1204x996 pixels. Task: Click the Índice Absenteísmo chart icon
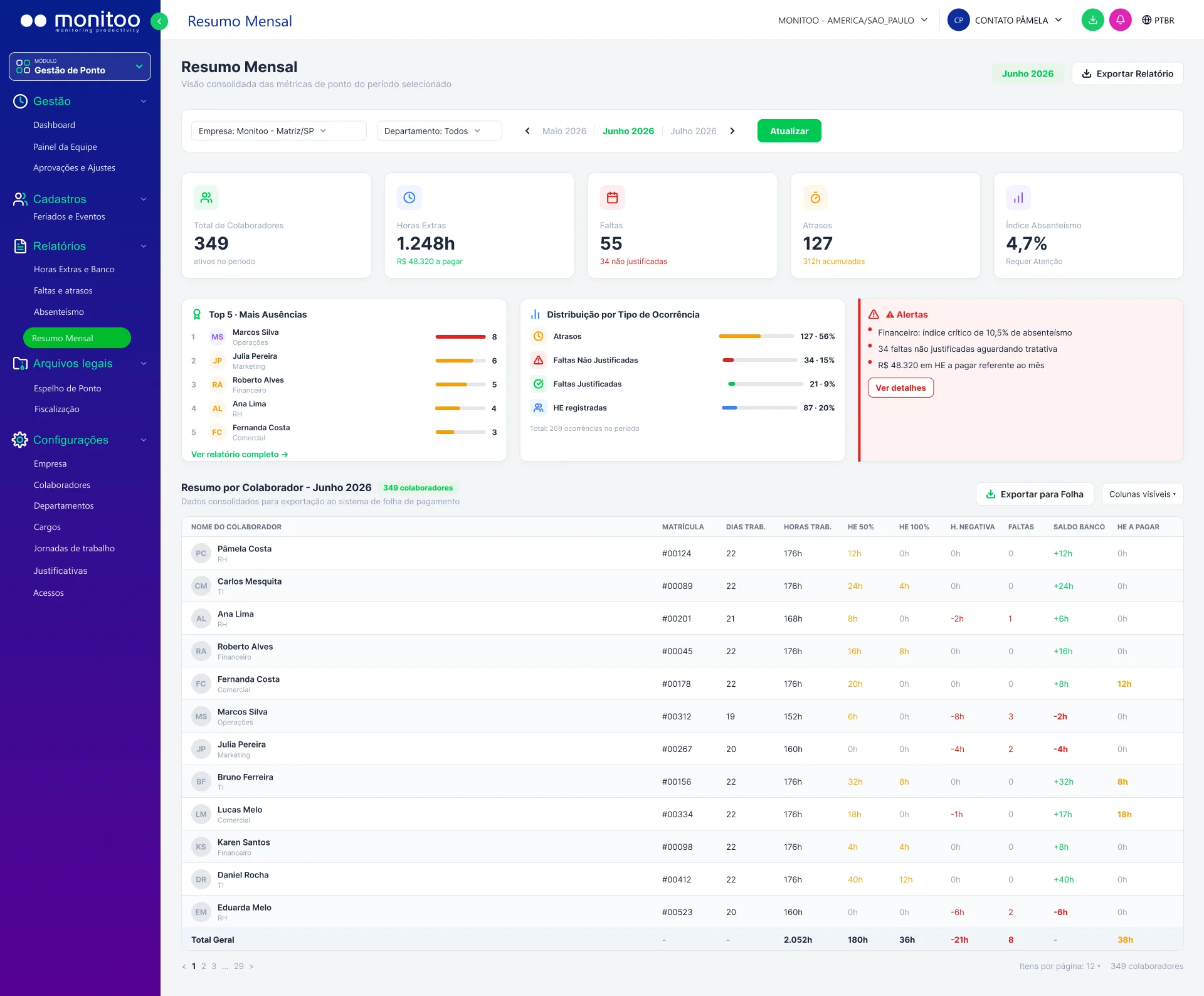click(x=1018, y=198)
